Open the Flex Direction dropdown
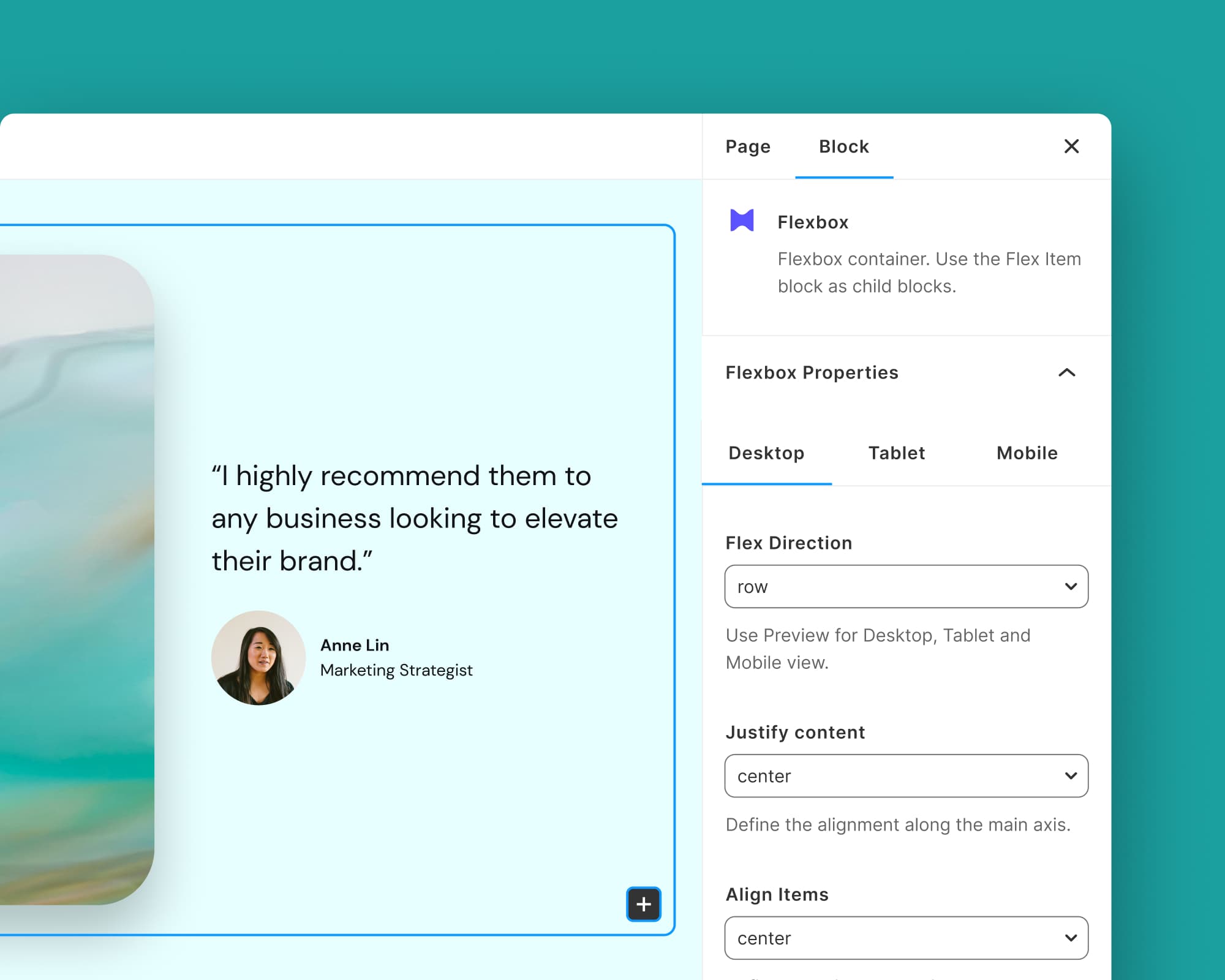1225x980 pixels. tap(907, 586)
